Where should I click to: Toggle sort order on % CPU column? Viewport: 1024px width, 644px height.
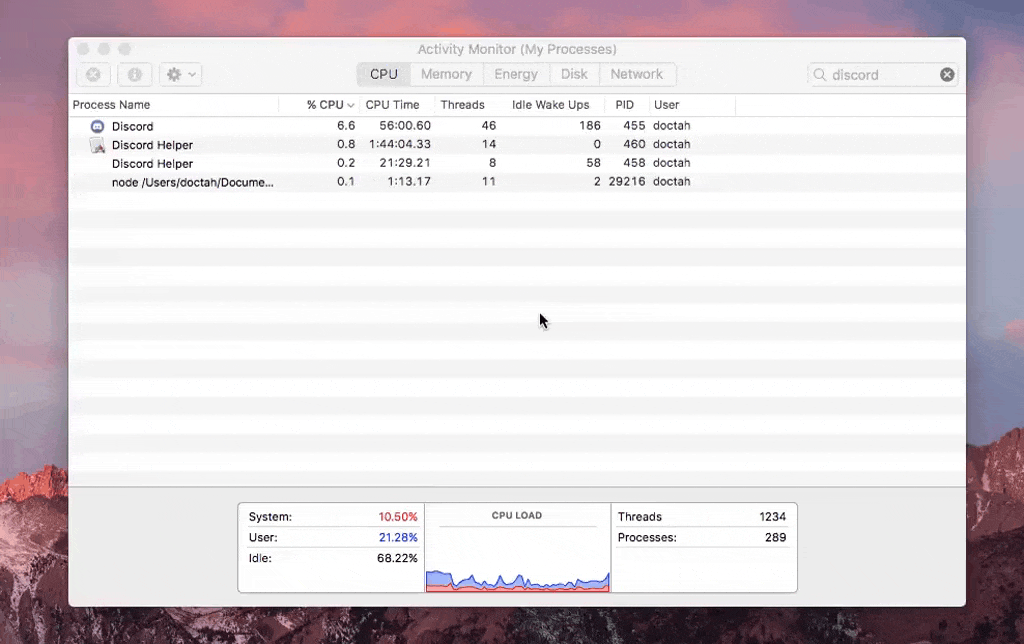pos(330,105)
